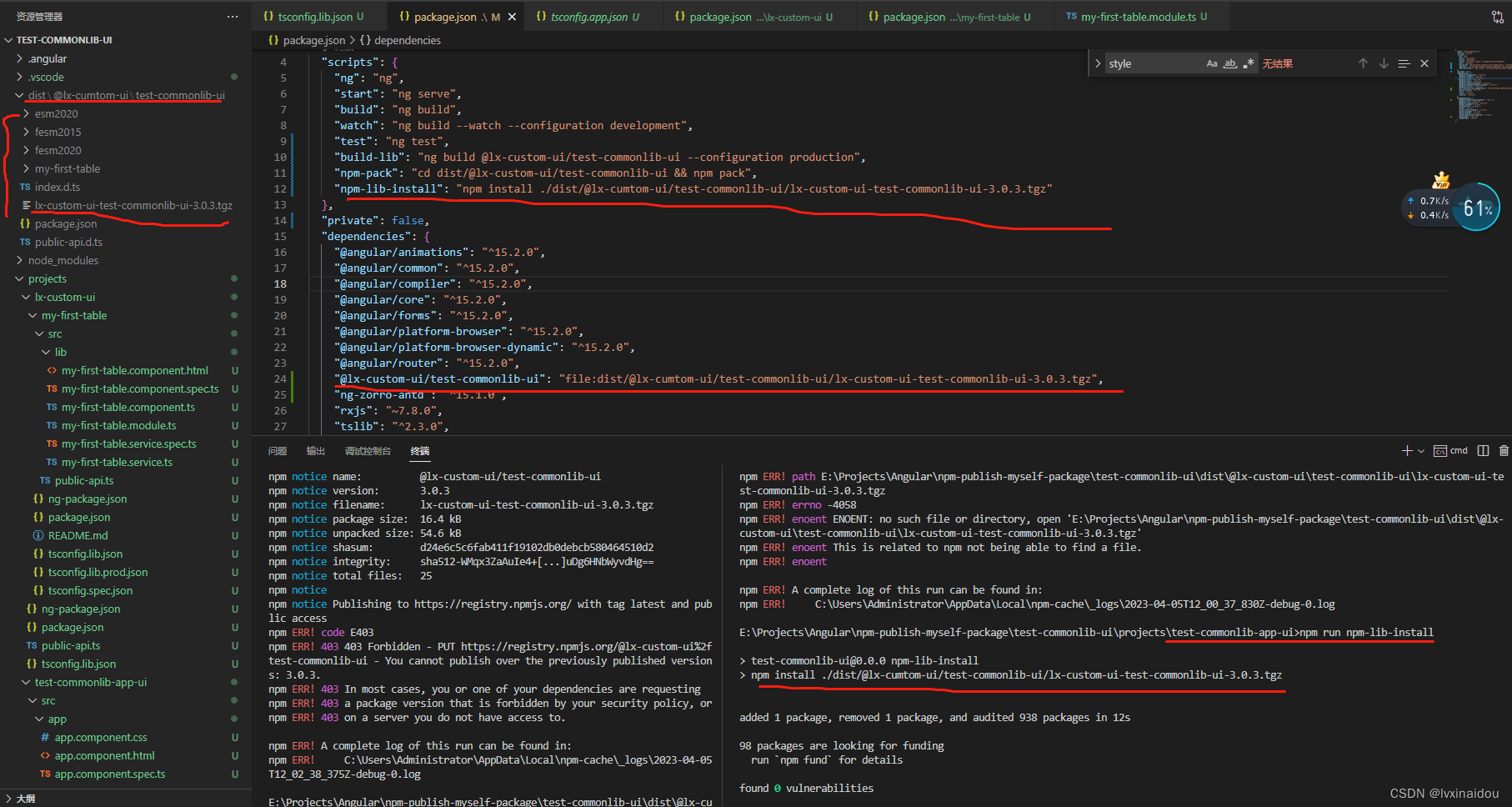This screenshot has width=1512, height=807.
Task: Expand the esm2020 folder
Action: (27, 113)
